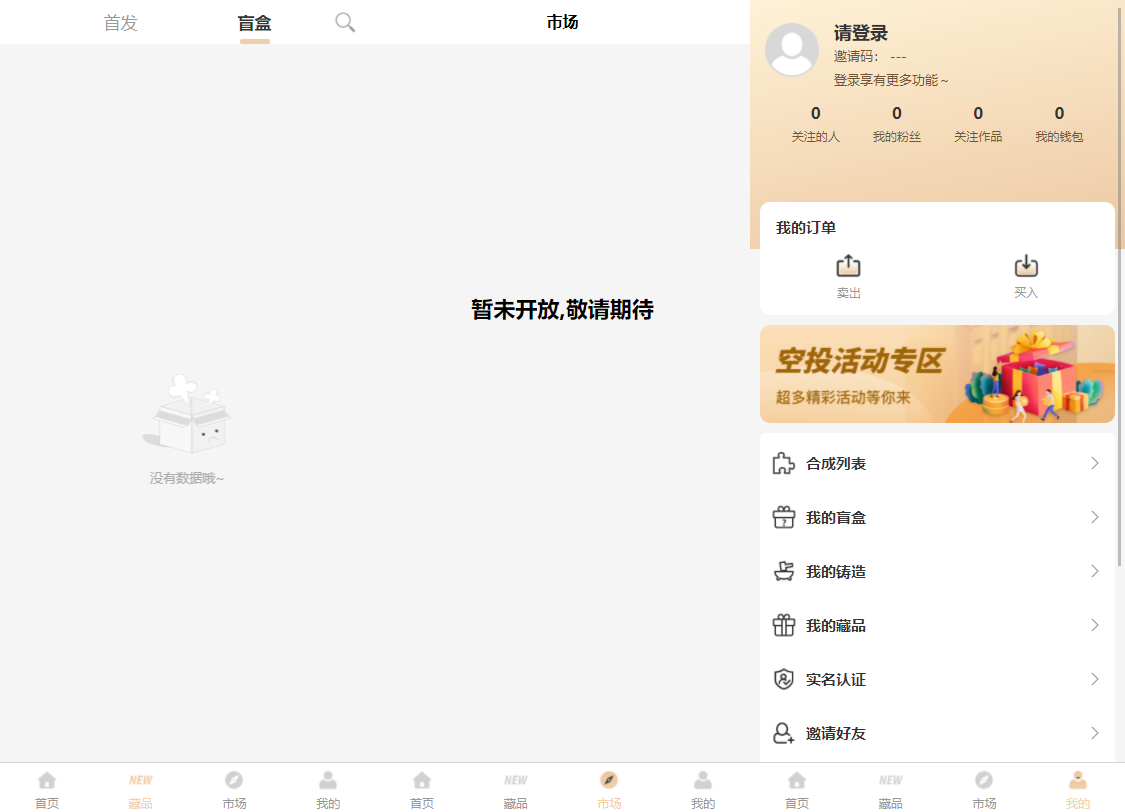Screen dimensions: 1125x812
Task: Tap 首页 home icon in the profile panel's nav bar
Action: 796,780
